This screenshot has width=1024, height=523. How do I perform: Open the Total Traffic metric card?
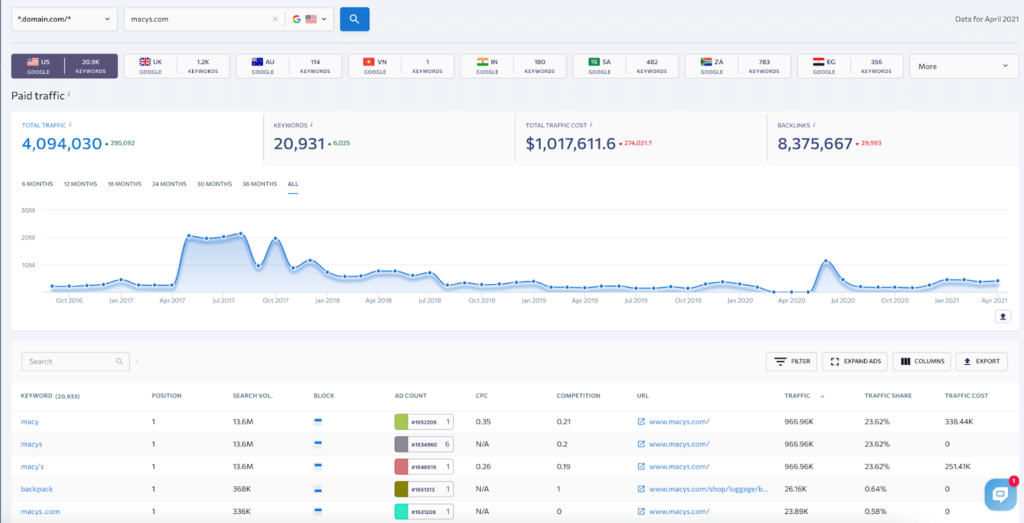pos(137,138)
